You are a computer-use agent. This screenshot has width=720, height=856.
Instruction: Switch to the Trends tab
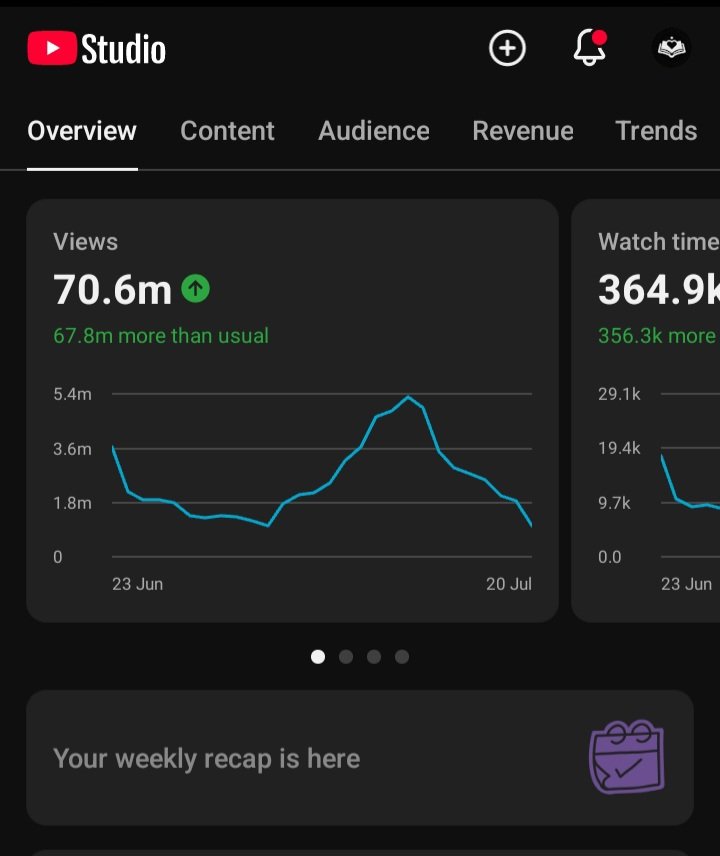(656, 131)
